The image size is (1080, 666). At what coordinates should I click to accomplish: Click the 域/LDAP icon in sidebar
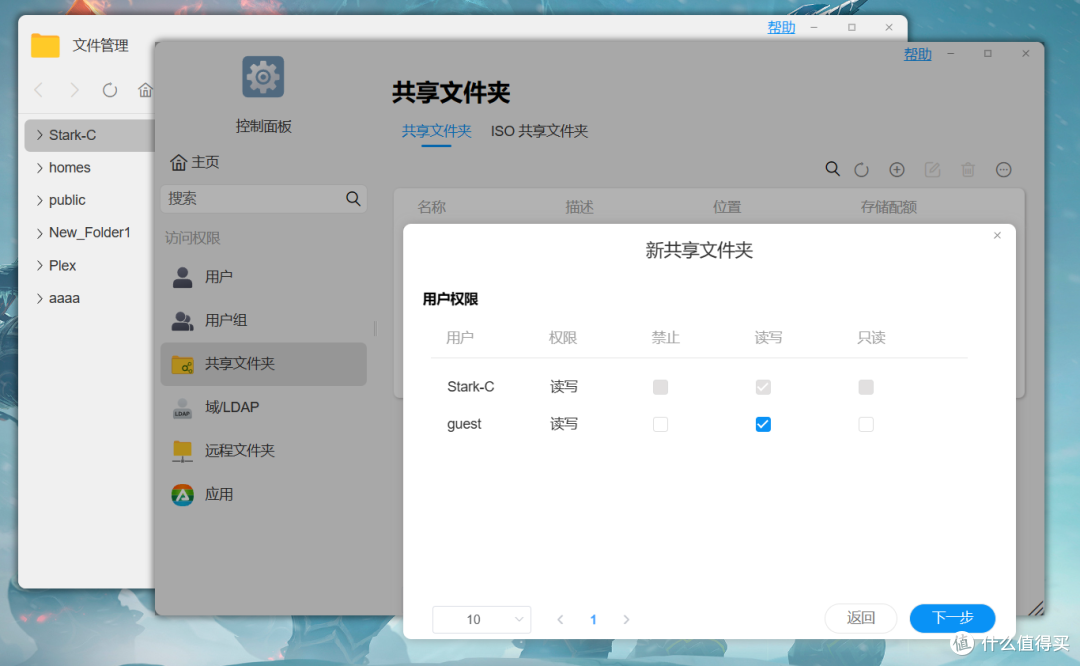click(183, 408)
